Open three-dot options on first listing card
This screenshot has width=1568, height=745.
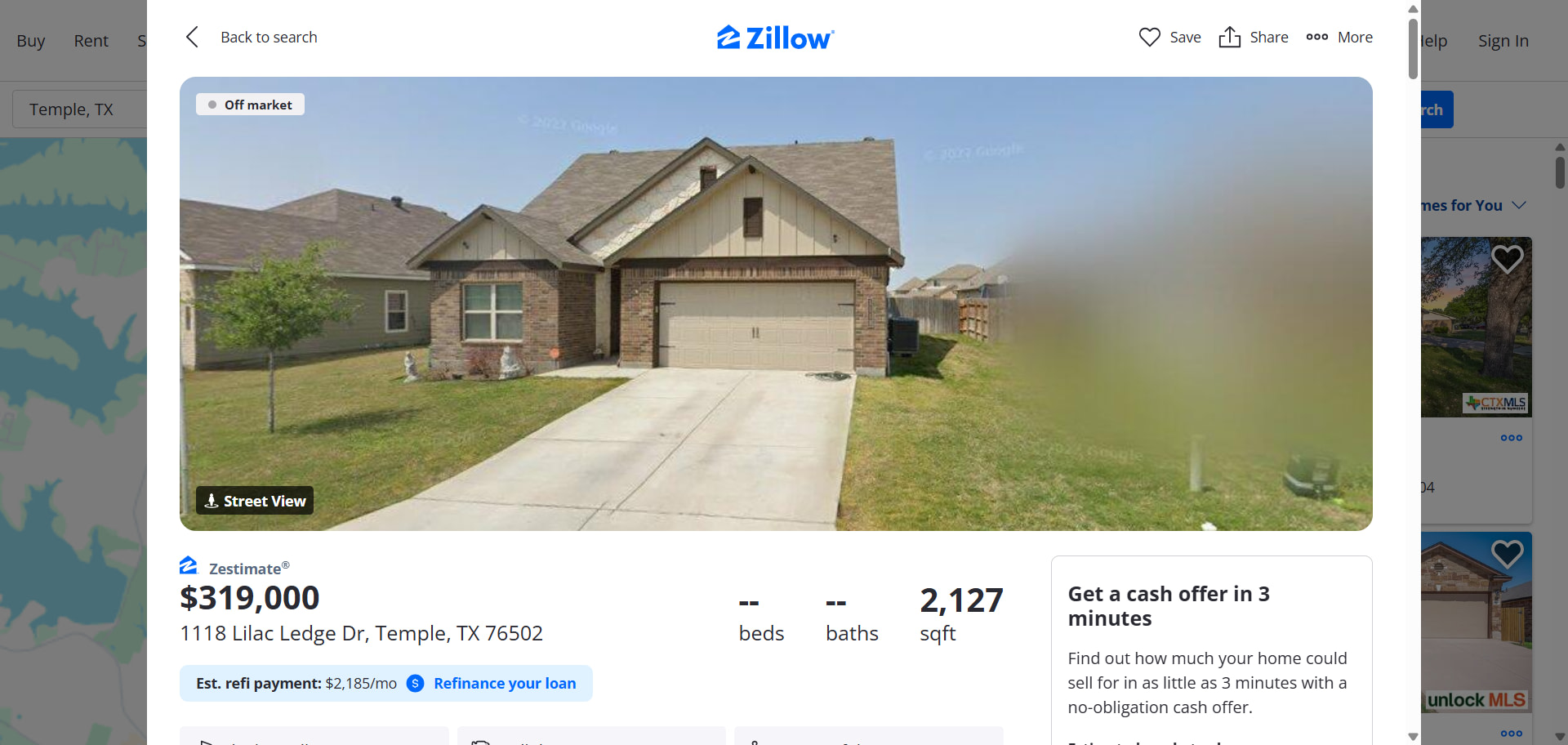pos(1511,438)
